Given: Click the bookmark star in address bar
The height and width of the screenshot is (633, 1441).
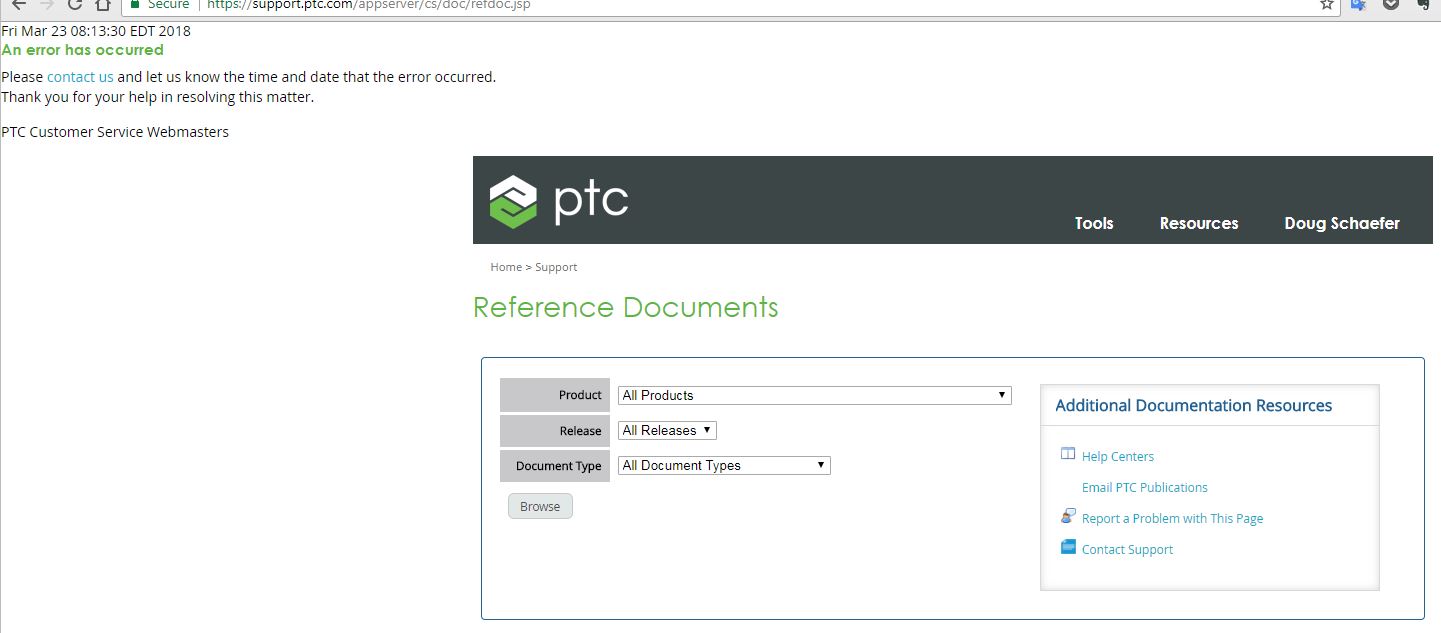Looking at the screenshot, I should (x=1327, y=4).
